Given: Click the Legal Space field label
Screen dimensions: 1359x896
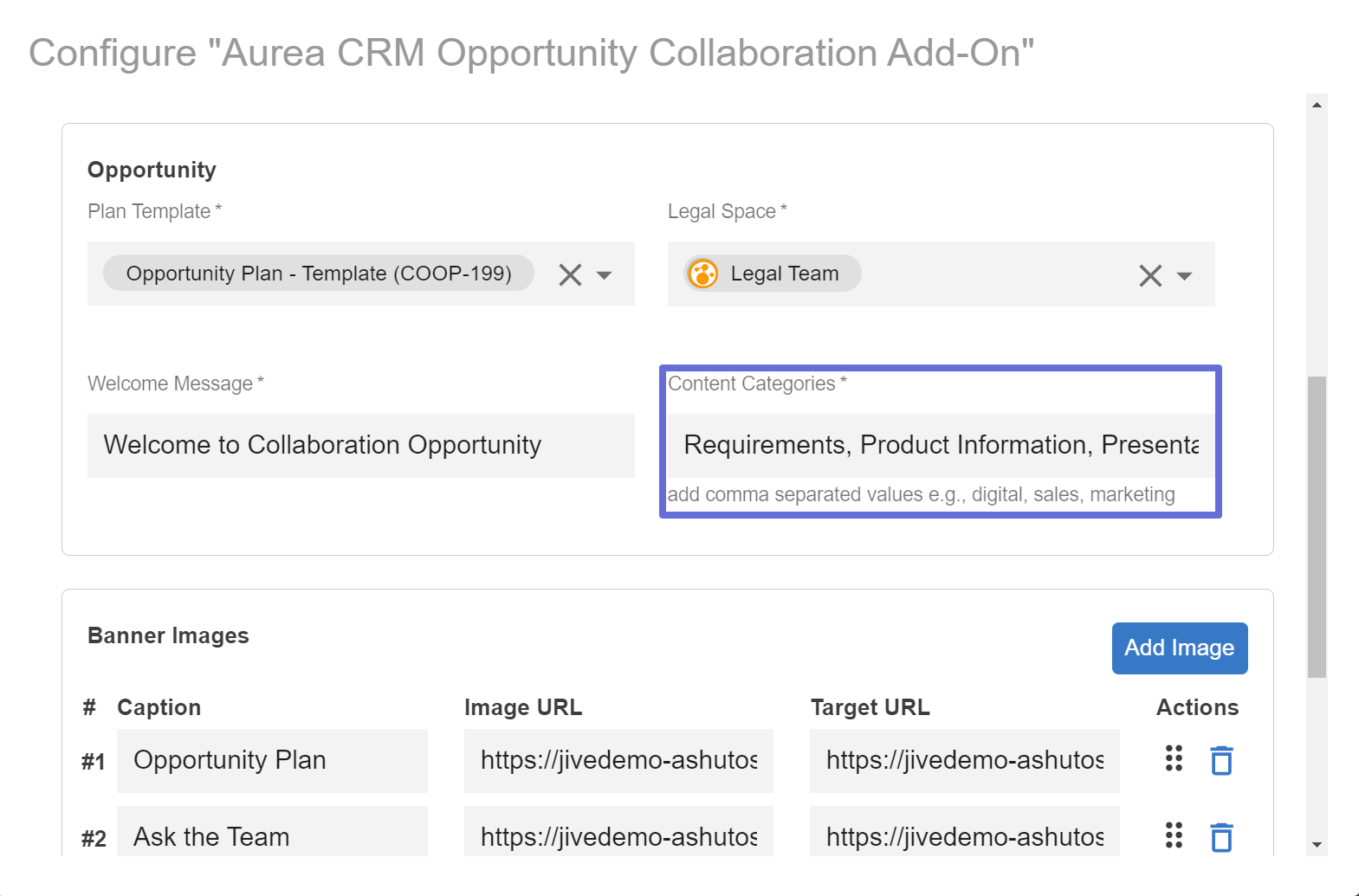Looking at the screenshot, I should coord(728,211).
